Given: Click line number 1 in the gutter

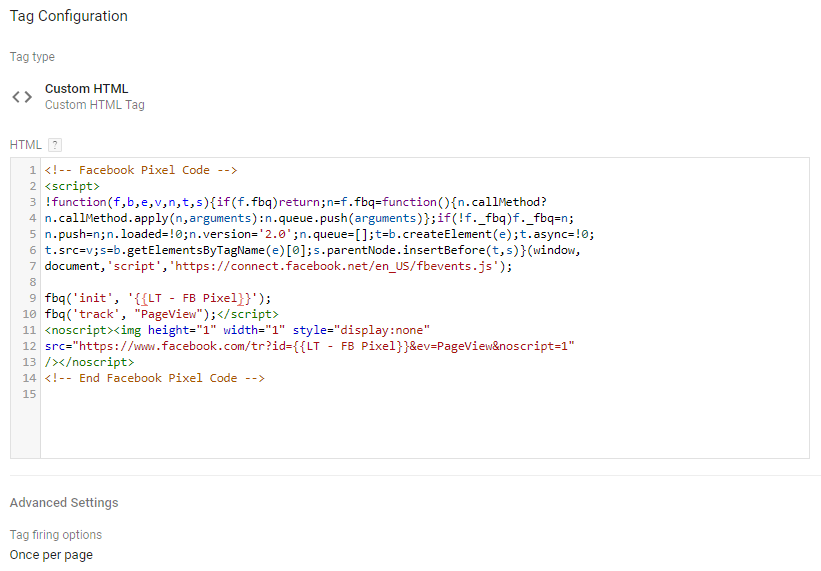Looking at the screenshot, I should [x=32, y=170].
